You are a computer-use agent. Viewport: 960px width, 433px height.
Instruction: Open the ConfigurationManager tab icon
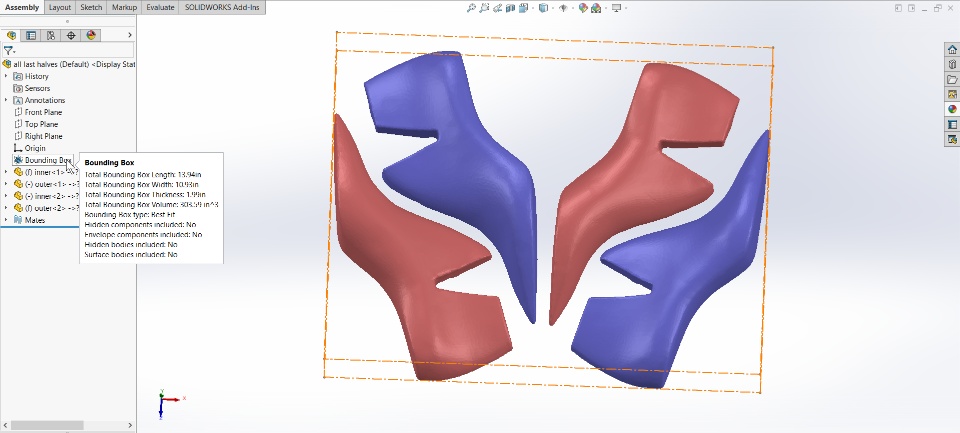(x=51, y=35)
